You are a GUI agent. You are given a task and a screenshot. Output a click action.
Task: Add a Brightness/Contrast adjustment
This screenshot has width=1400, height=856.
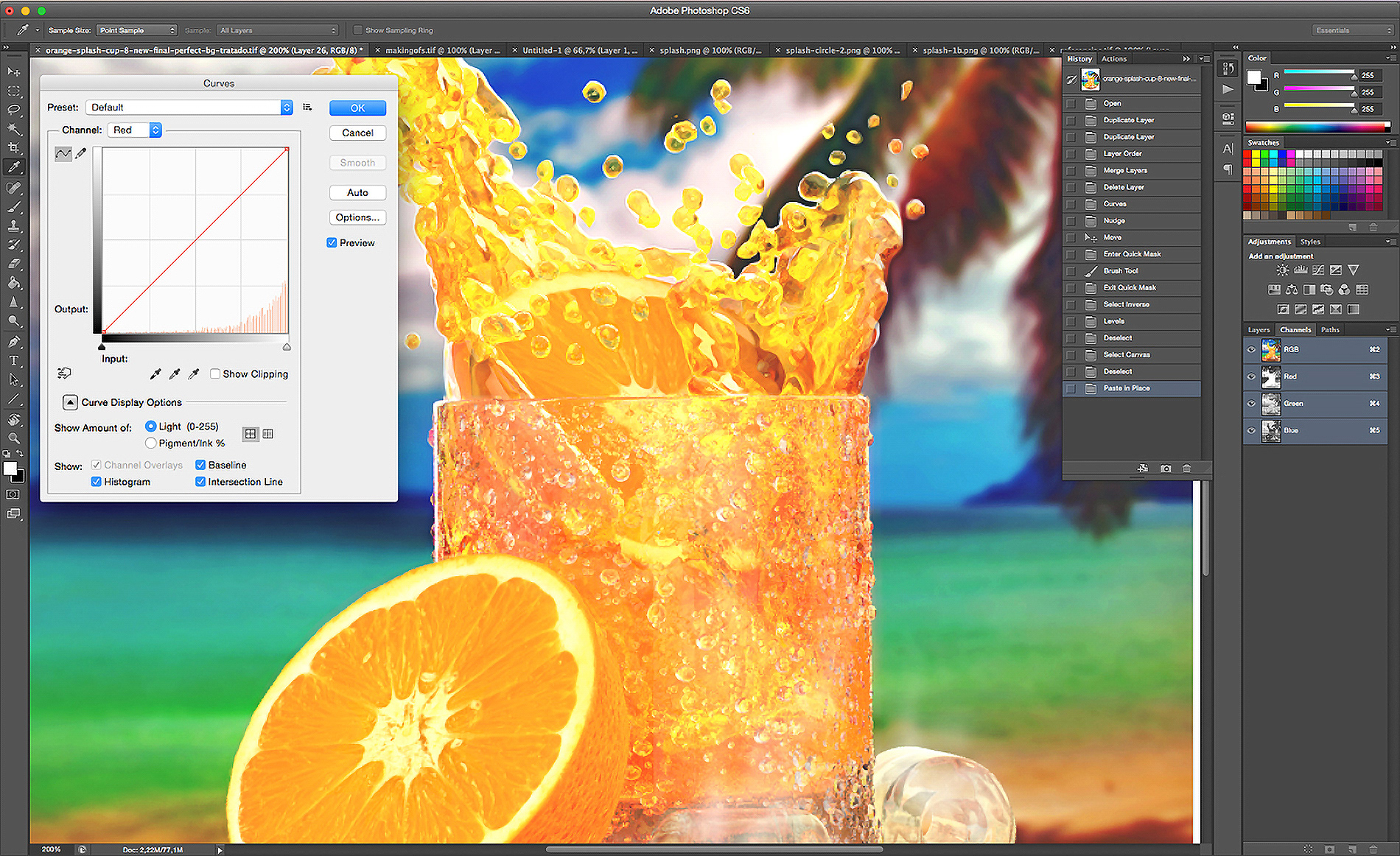[x=1283, y=270]
